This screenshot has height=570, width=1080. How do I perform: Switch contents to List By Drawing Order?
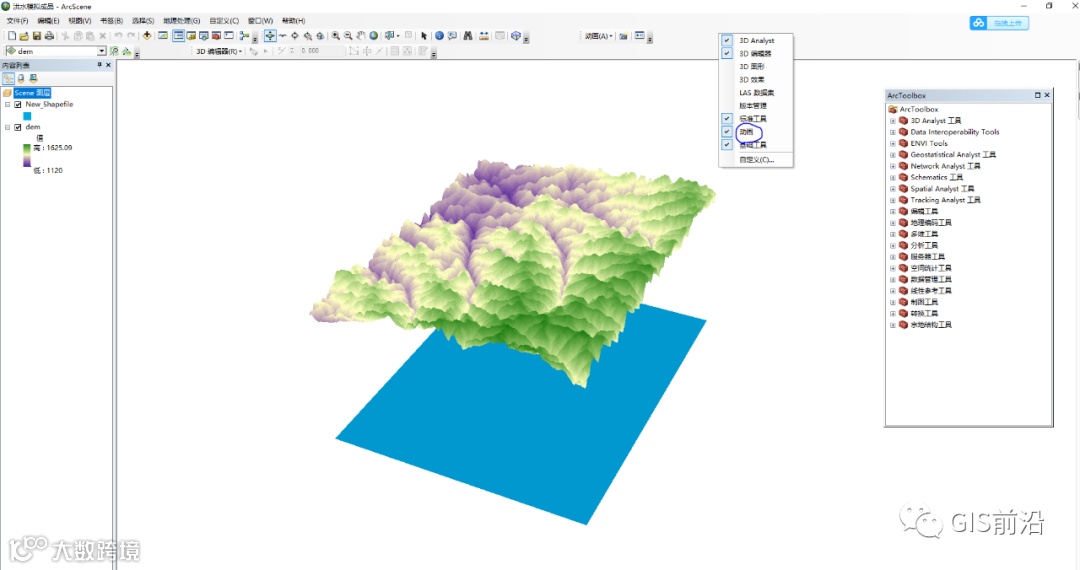(8, 78)
